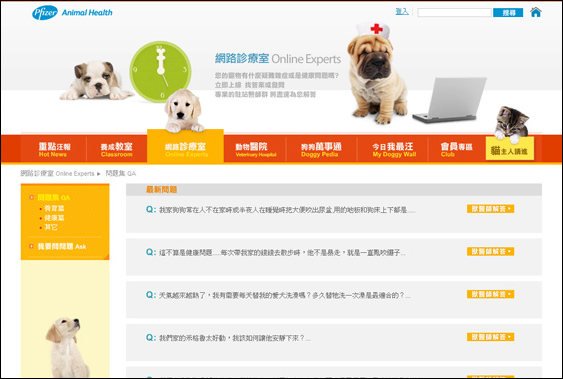Click the 網路診療室 Online Experts banner title
Image resolution: width=563 pixels, height=379 pixels.
coord(278,59)
